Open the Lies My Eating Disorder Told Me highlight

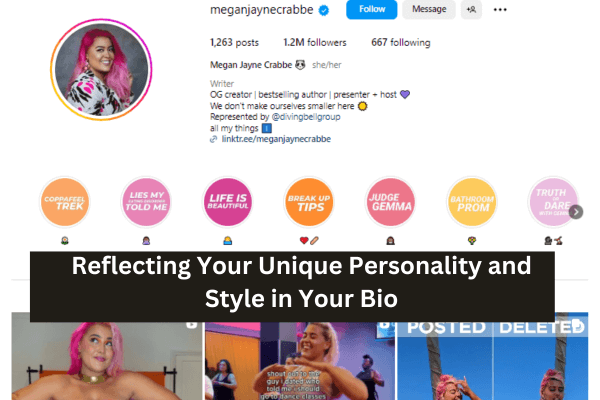(146, 202)
